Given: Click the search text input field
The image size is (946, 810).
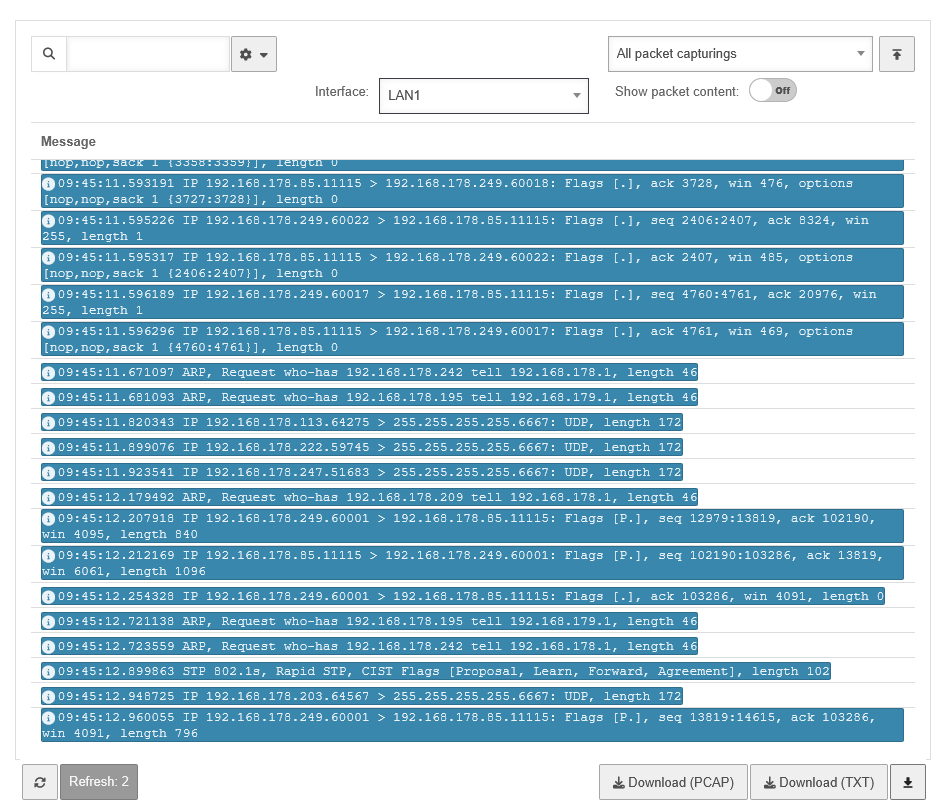Looking at the screenshot, I should pyautogui.click(x=148, y=54).
